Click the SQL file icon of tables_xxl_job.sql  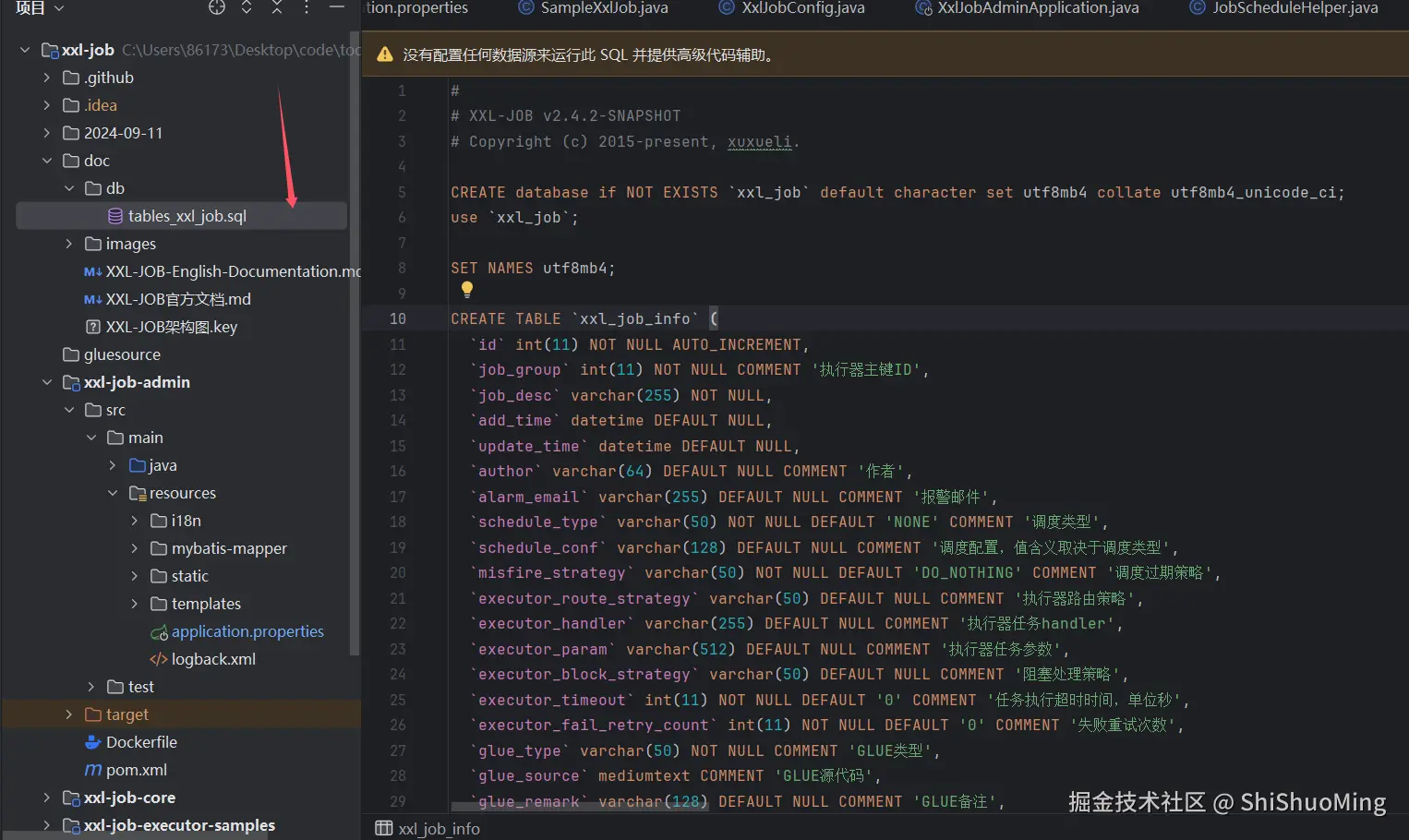(115, 216)
